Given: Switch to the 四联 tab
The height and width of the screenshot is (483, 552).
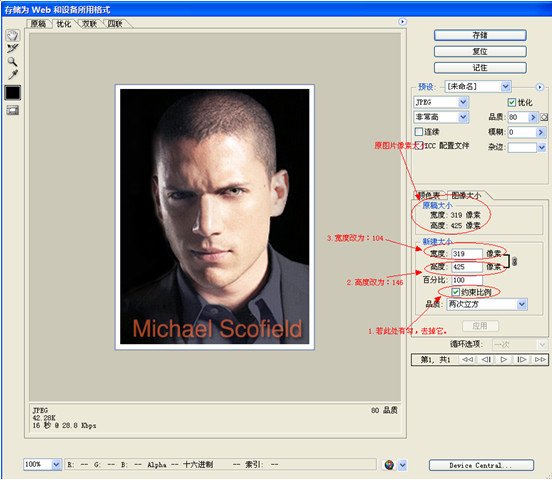Looking at the screenshot, I should [115, 24].
